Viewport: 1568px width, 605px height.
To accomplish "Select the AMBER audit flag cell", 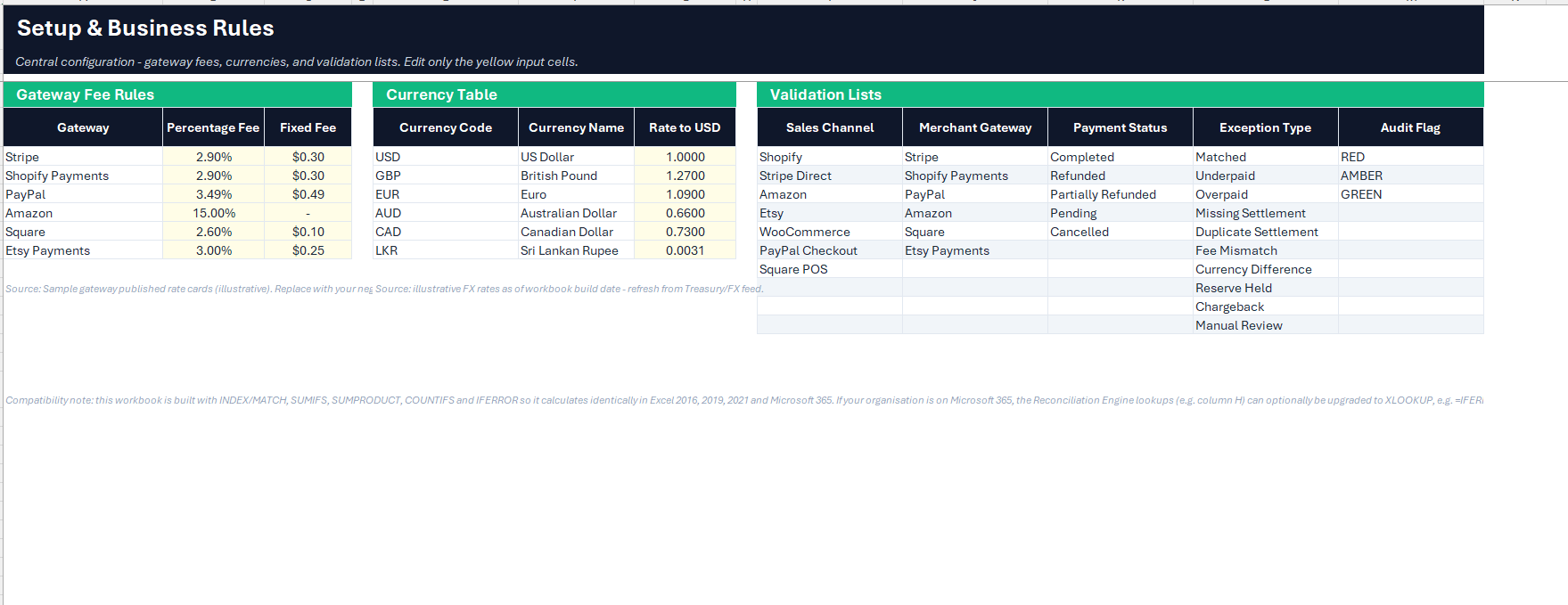I will pyautogui.click(x=1411, y=176).
